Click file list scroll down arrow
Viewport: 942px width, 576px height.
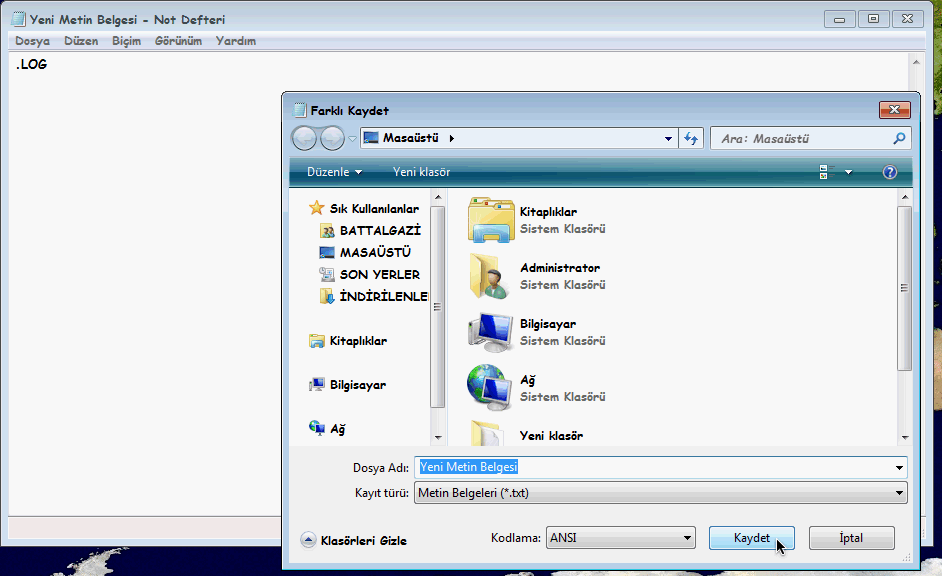tap(905, 438)
